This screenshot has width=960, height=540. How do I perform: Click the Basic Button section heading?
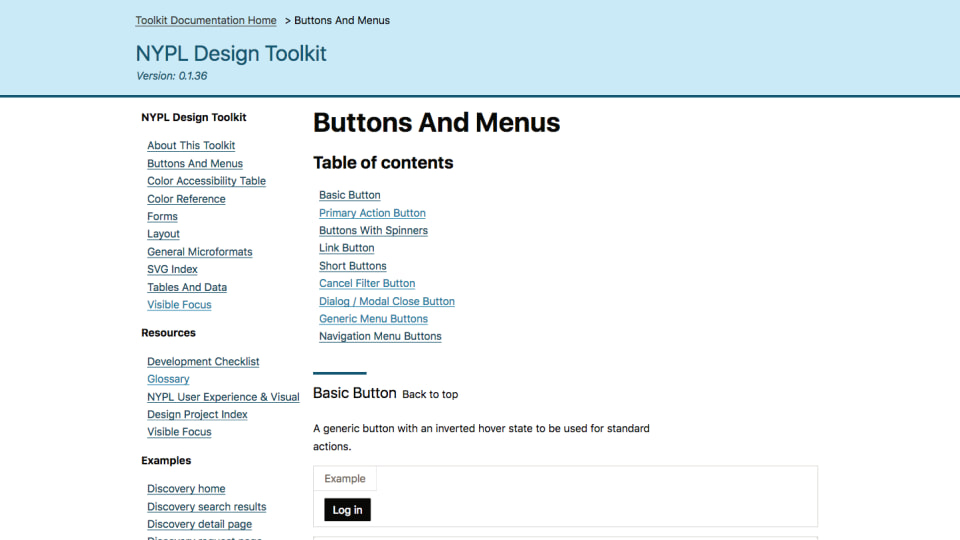(354, 393)
